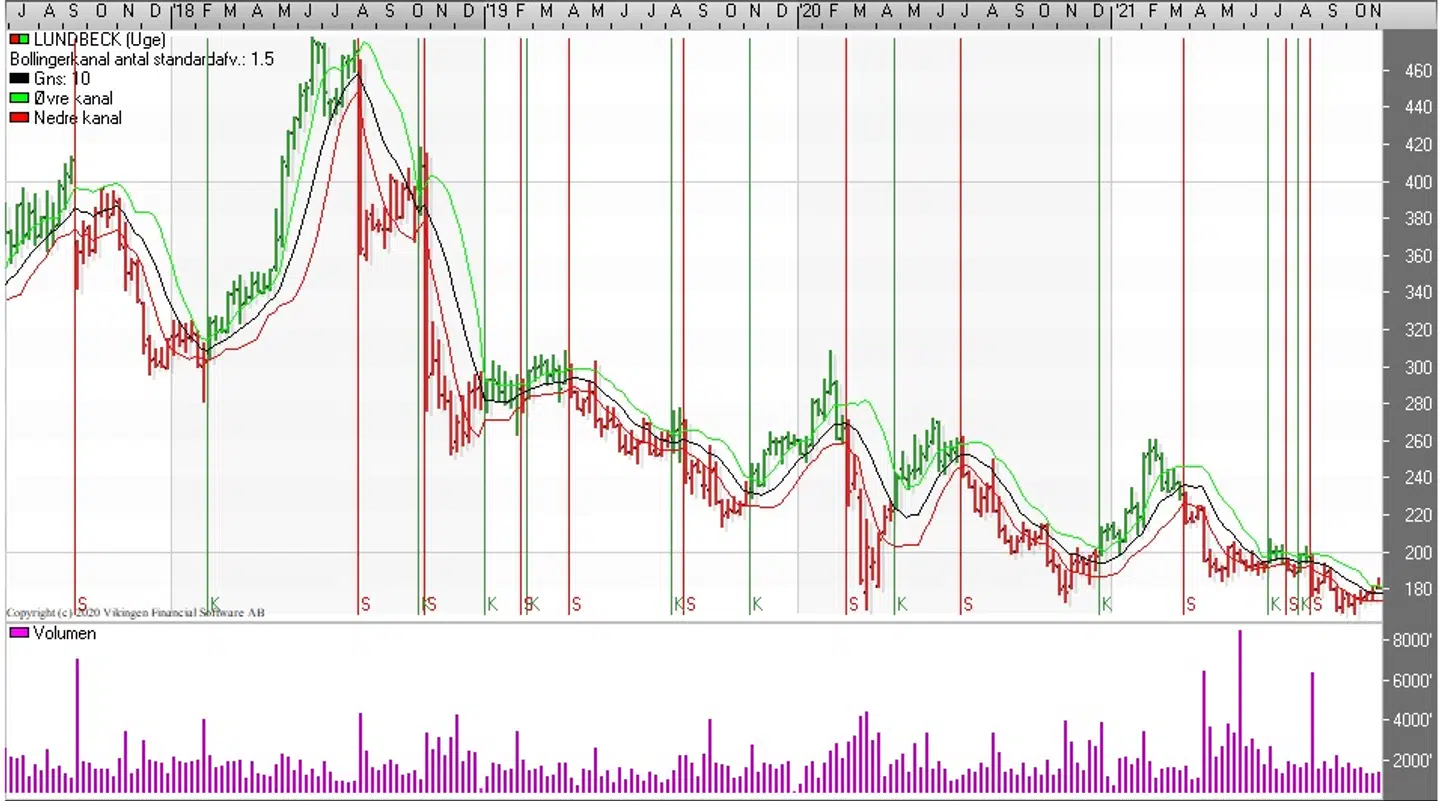Click the K buy marker in January 2019
This screenshot has width=1440, height=801.
tap(491, 603)
